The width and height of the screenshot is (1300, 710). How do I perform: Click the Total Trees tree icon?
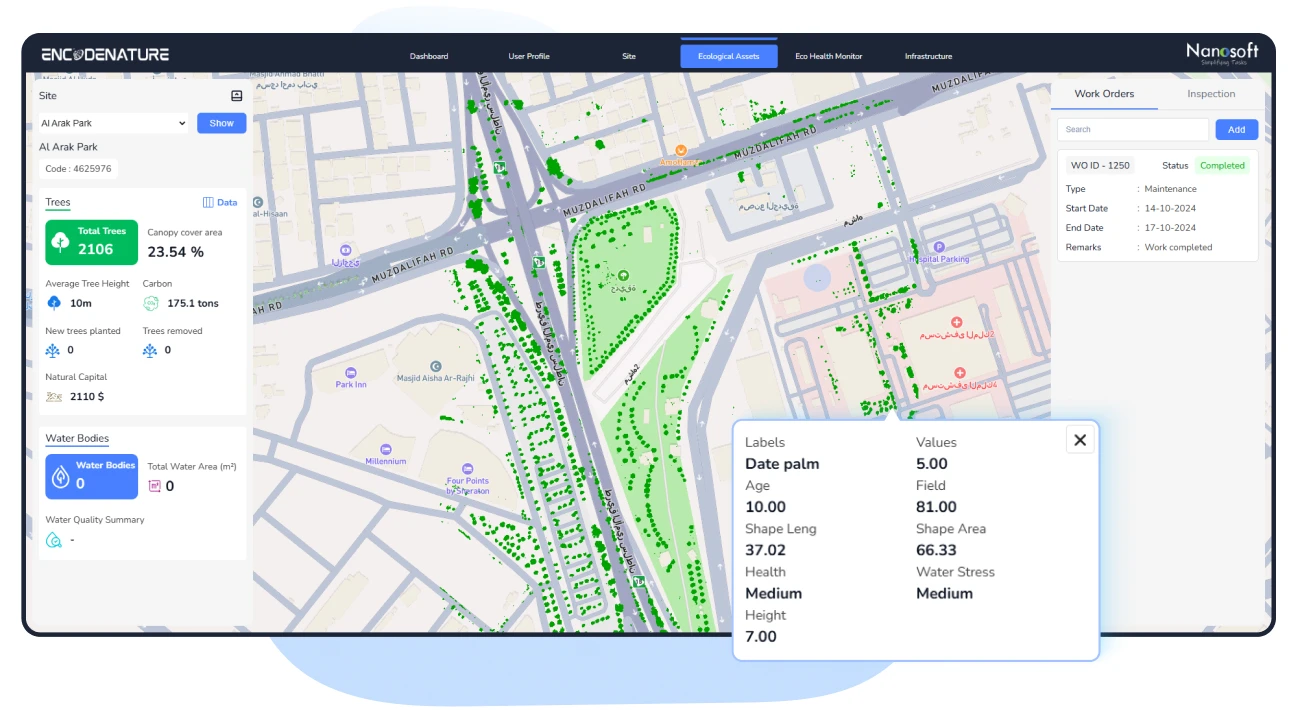(x=60, y=242)
